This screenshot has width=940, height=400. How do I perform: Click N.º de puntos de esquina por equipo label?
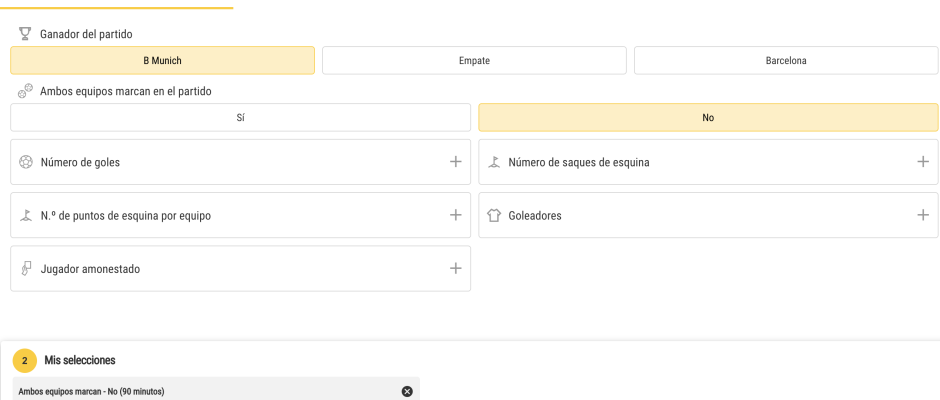(126, 216)
